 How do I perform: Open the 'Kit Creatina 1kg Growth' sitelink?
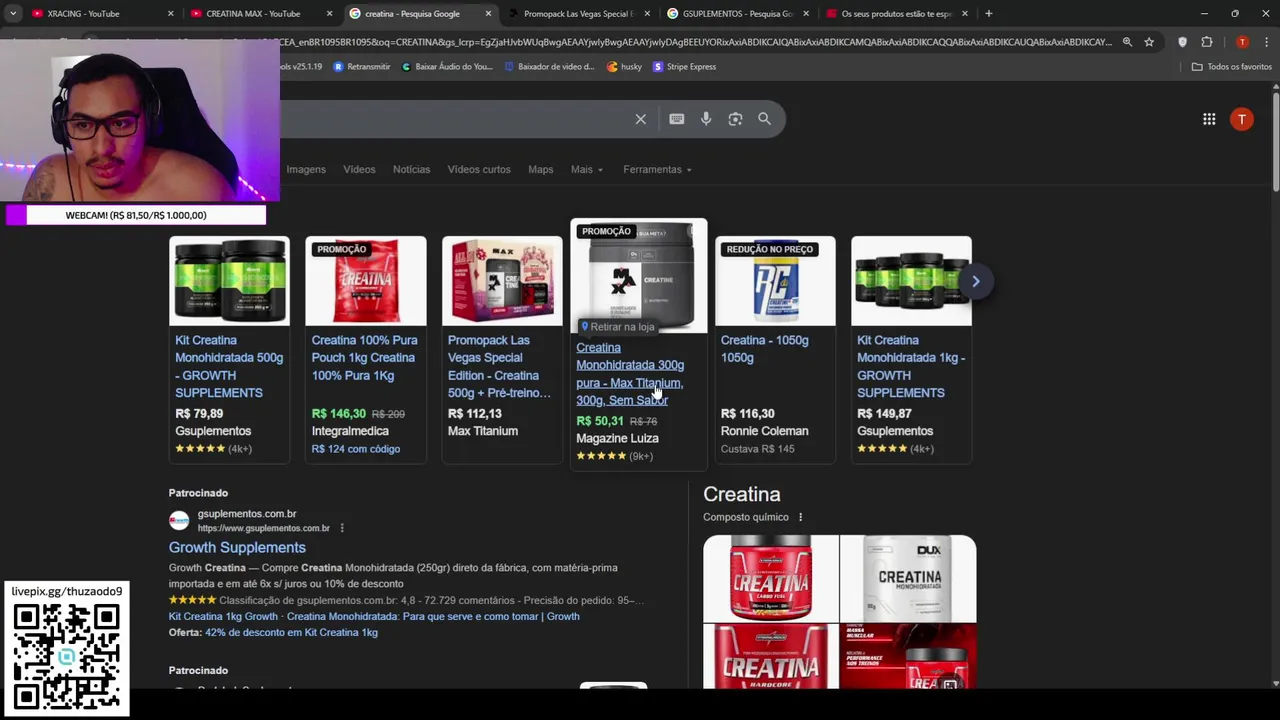coord(223,616)
